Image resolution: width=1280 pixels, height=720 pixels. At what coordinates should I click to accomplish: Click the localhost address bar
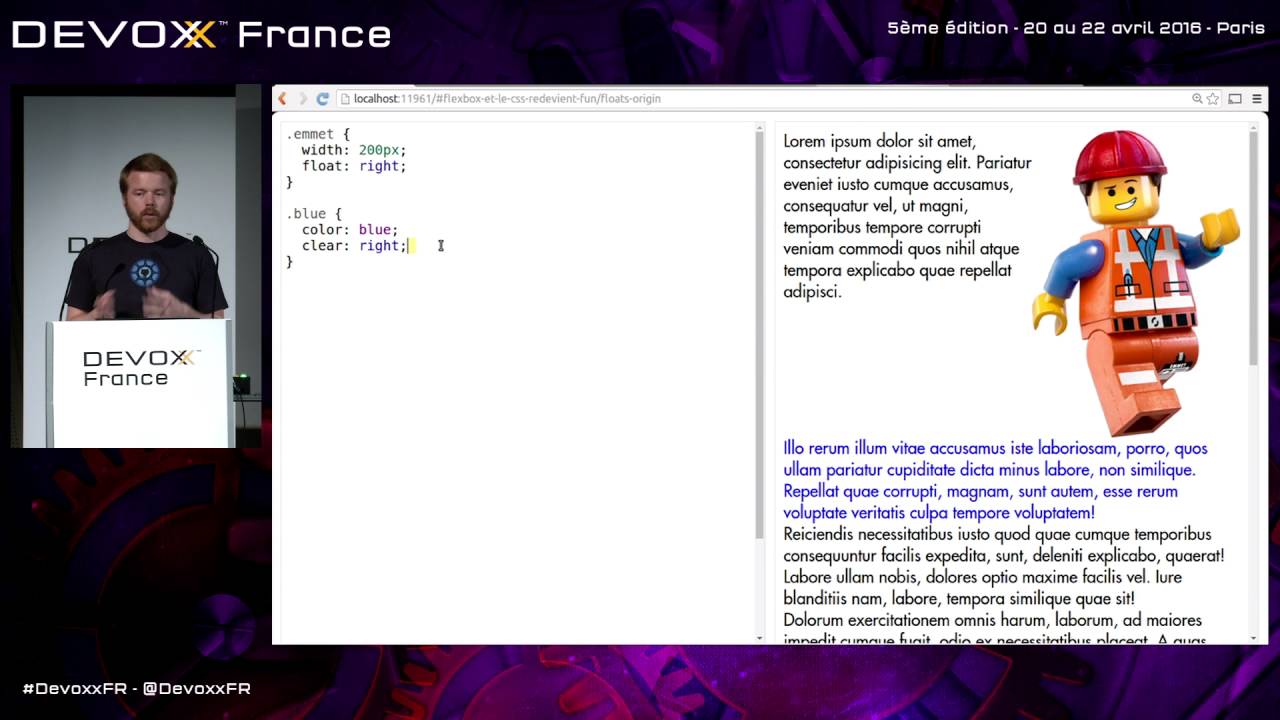coord(765,98)
